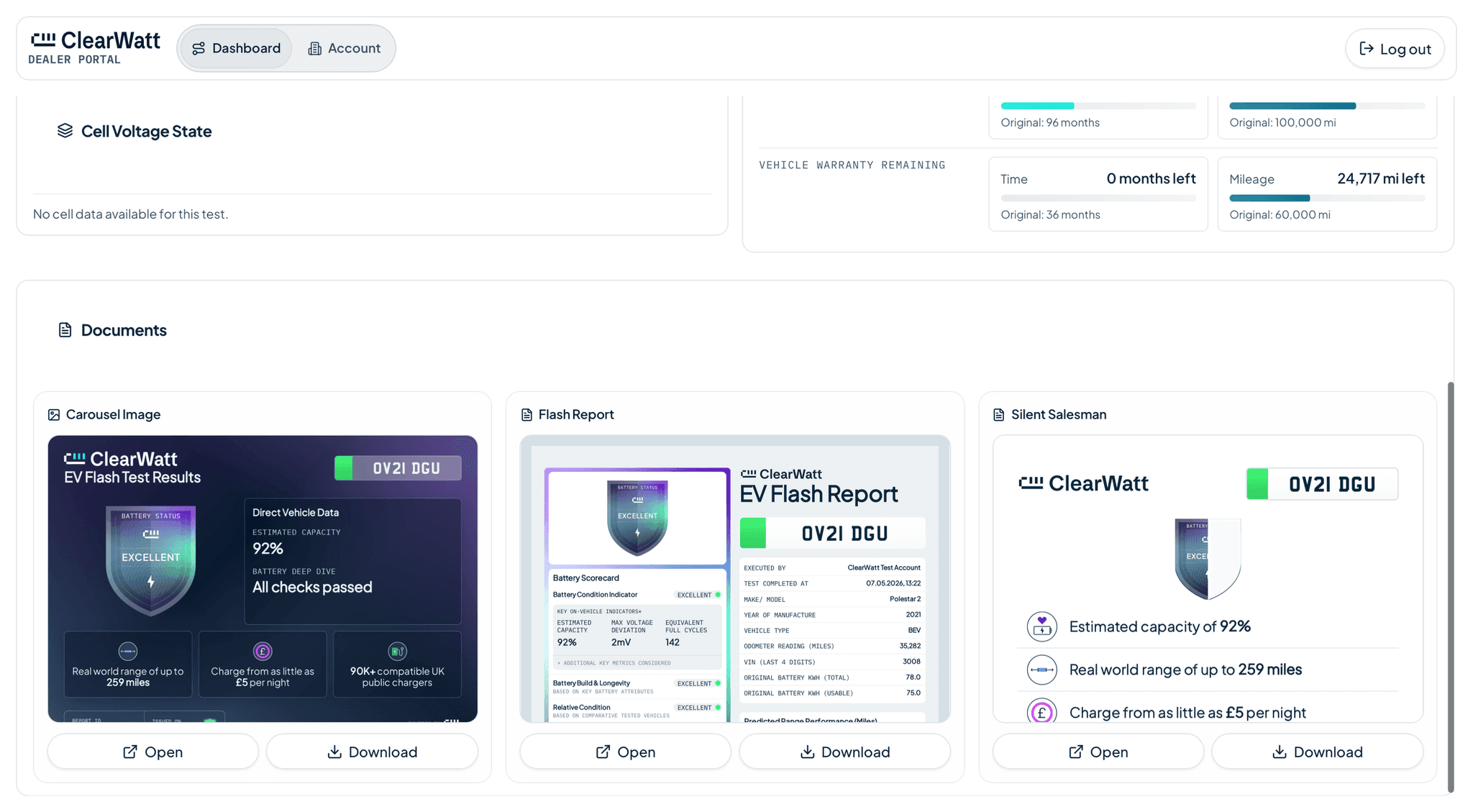Click the Silent Salesman document icon
1473x812 pixels.
(998, 415)
